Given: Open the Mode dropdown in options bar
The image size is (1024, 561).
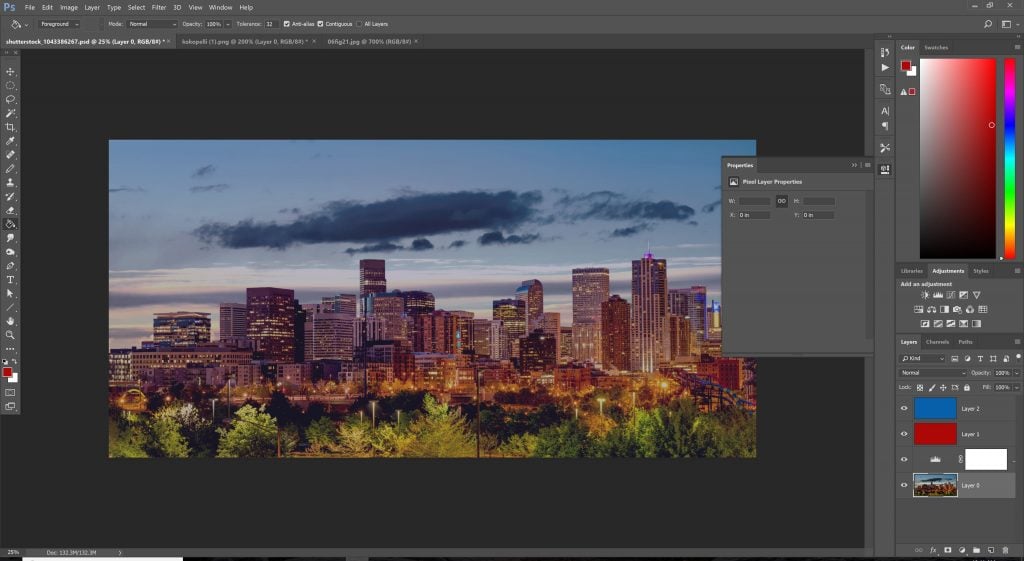Looking at the screenshot, I should (x=152, y=23).
